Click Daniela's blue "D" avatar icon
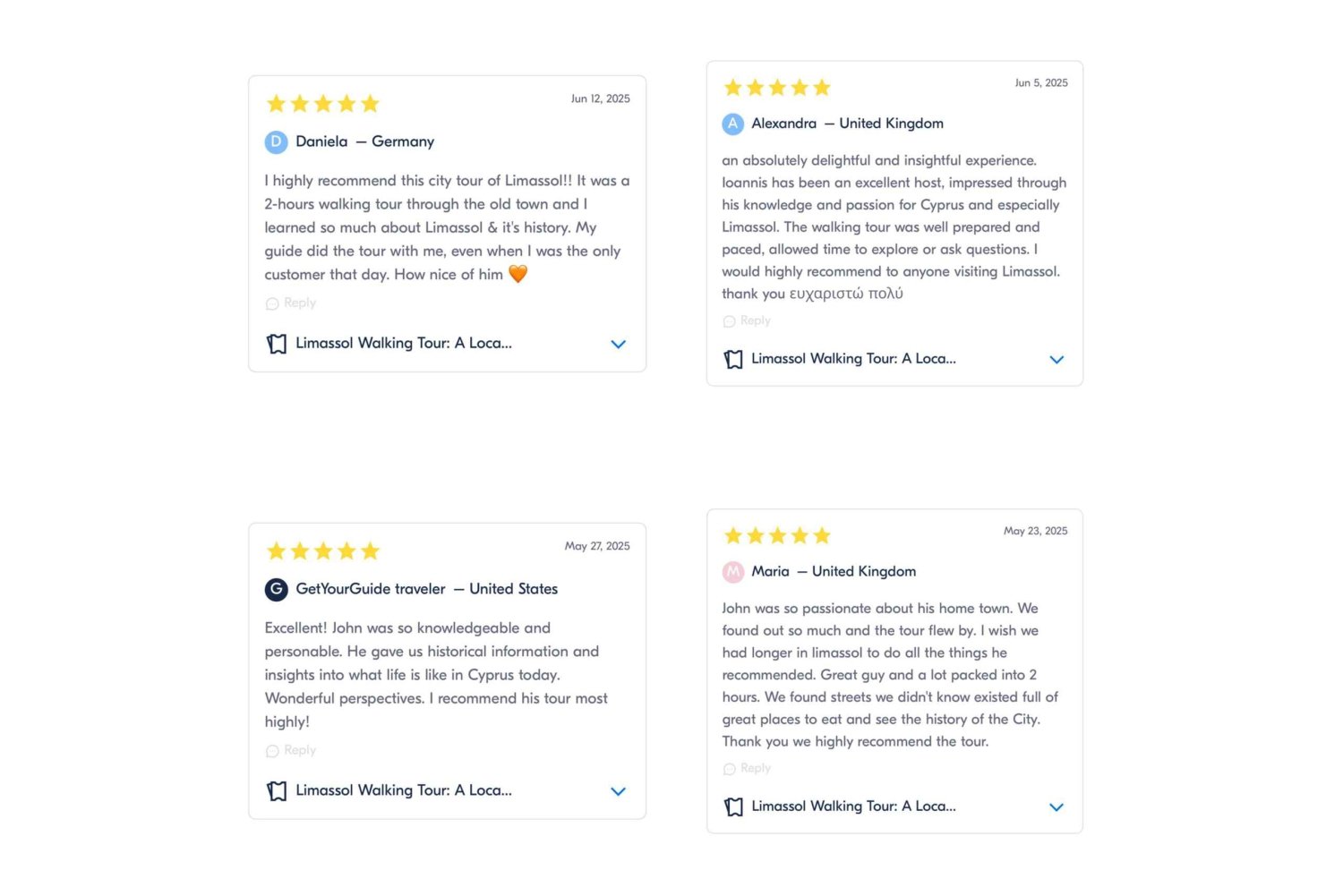The image size is (1343, 896). coord(276,141)
